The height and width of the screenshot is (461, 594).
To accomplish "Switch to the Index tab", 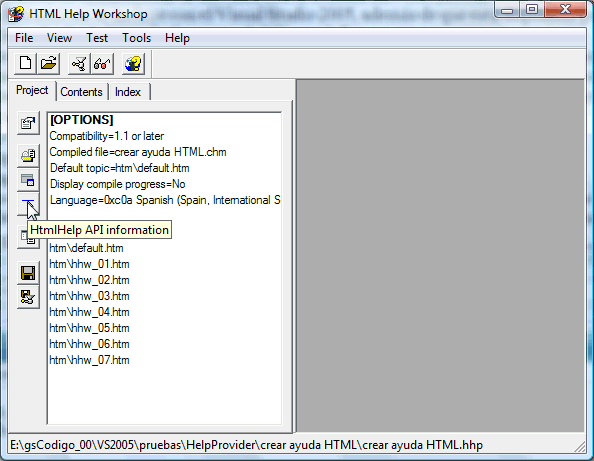I will coord(128,92).
